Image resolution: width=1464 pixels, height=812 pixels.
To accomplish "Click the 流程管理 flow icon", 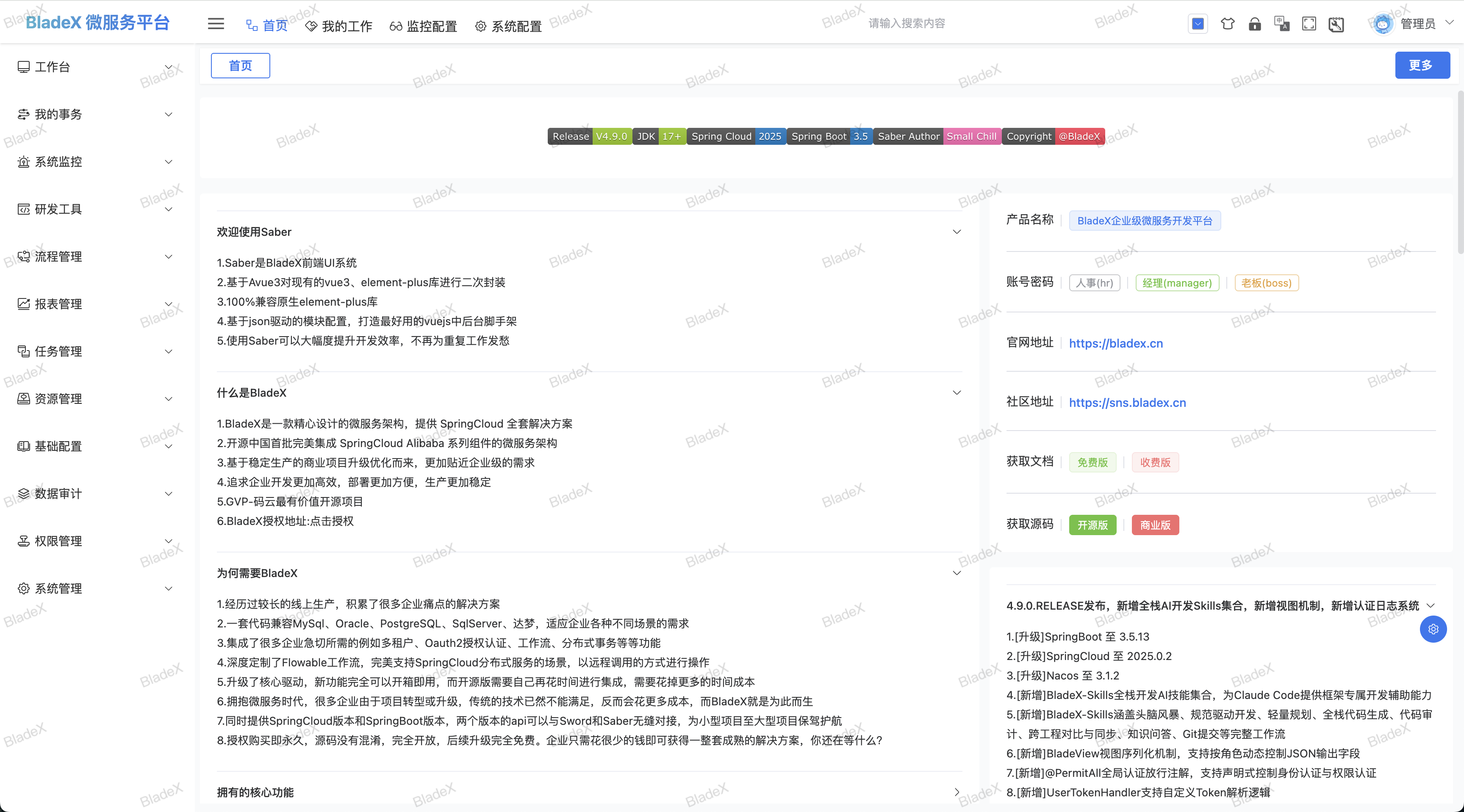I will (23, 257).
